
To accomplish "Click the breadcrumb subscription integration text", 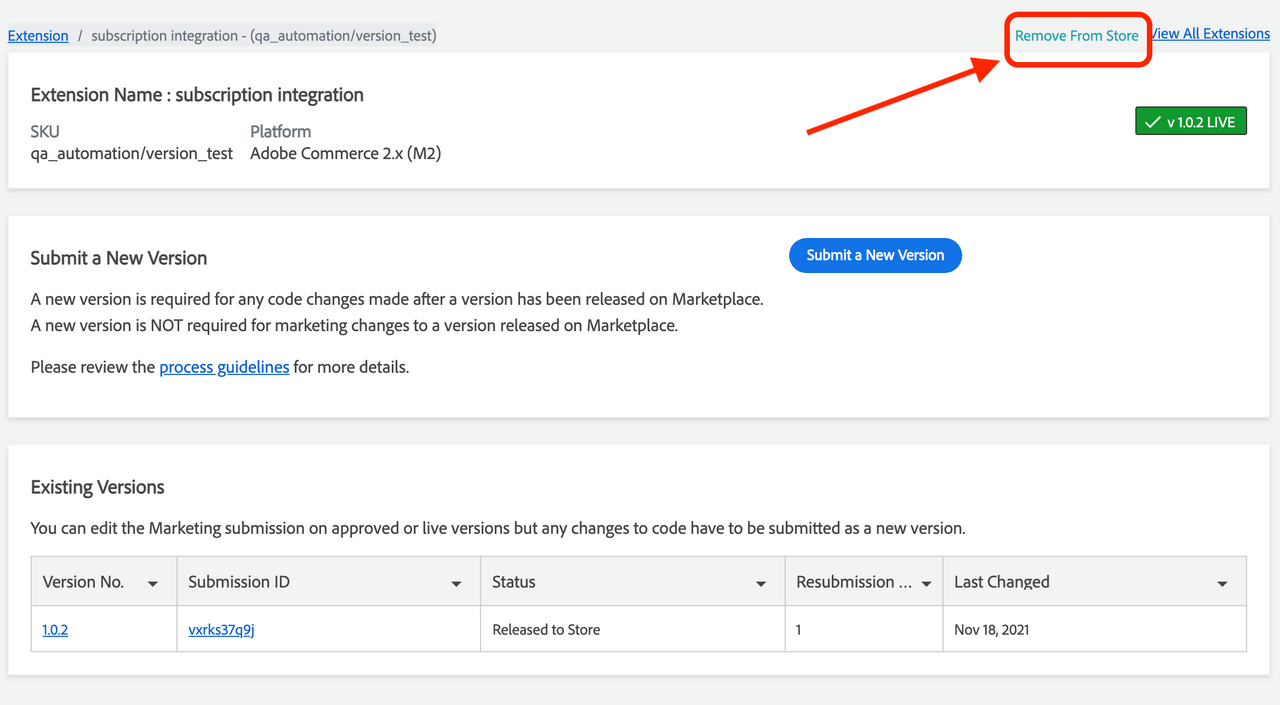I will click(264, 35).
